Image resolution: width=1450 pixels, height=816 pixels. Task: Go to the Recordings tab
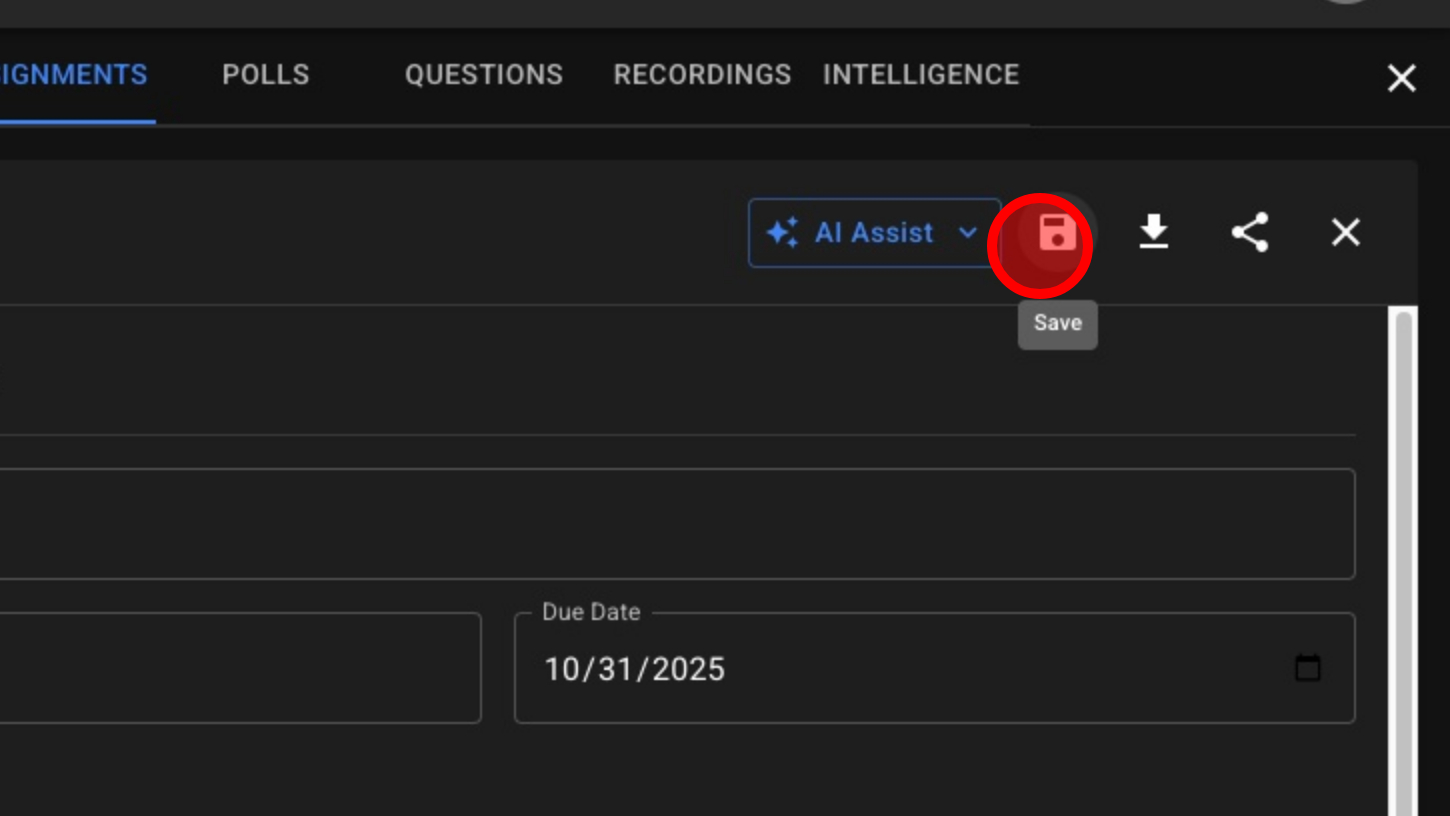pos(702,75)
